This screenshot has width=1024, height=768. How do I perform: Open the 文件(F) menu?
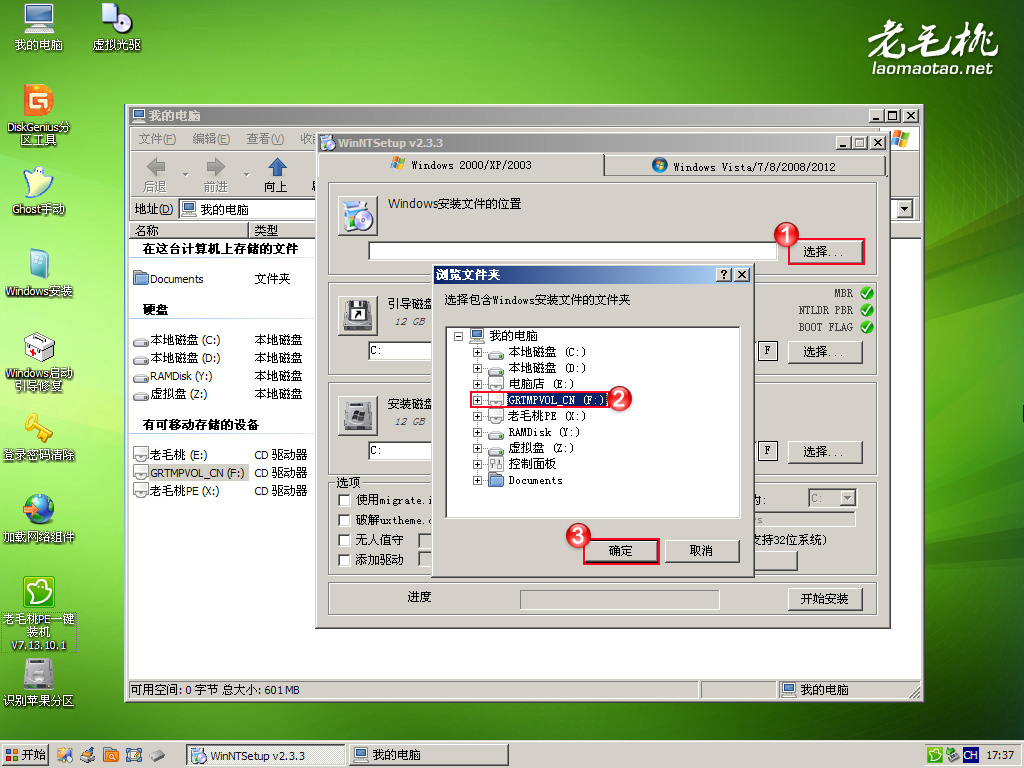157,139
